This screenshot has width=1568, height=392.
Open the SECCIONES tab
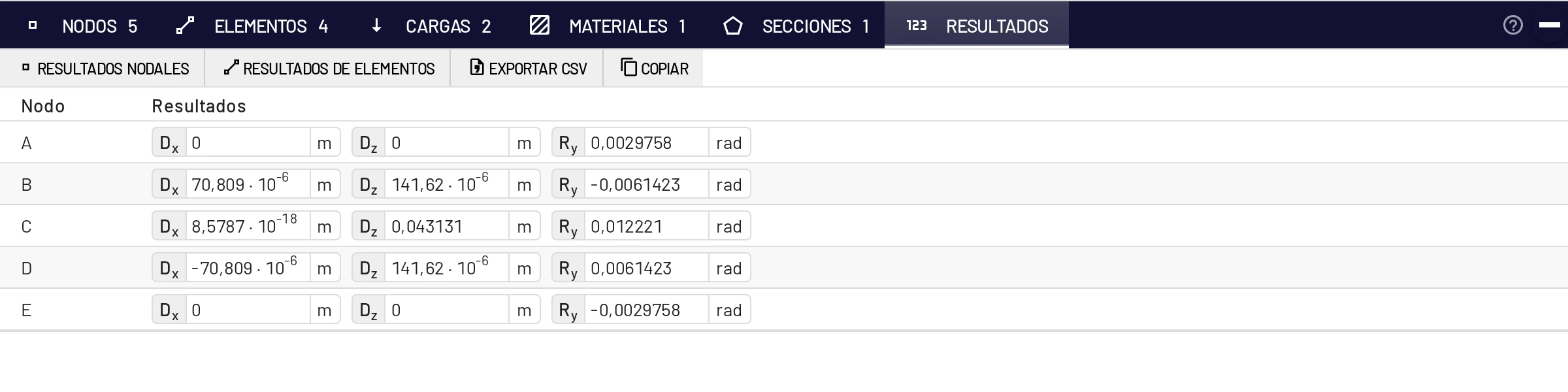coord(796,26)
